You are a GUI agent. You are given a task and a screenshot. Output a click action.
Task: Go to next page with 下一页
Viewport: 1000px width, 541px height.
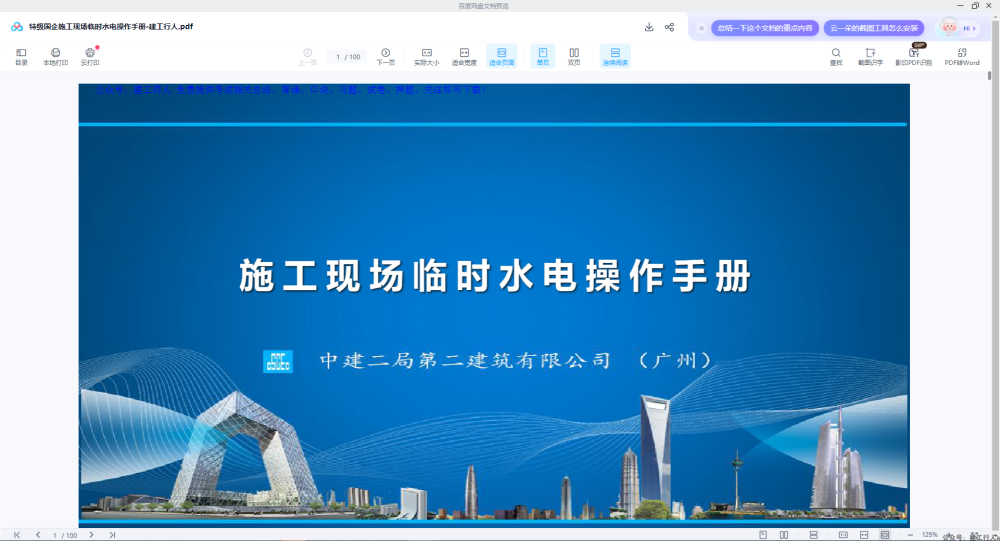click(x=385, y=57)
